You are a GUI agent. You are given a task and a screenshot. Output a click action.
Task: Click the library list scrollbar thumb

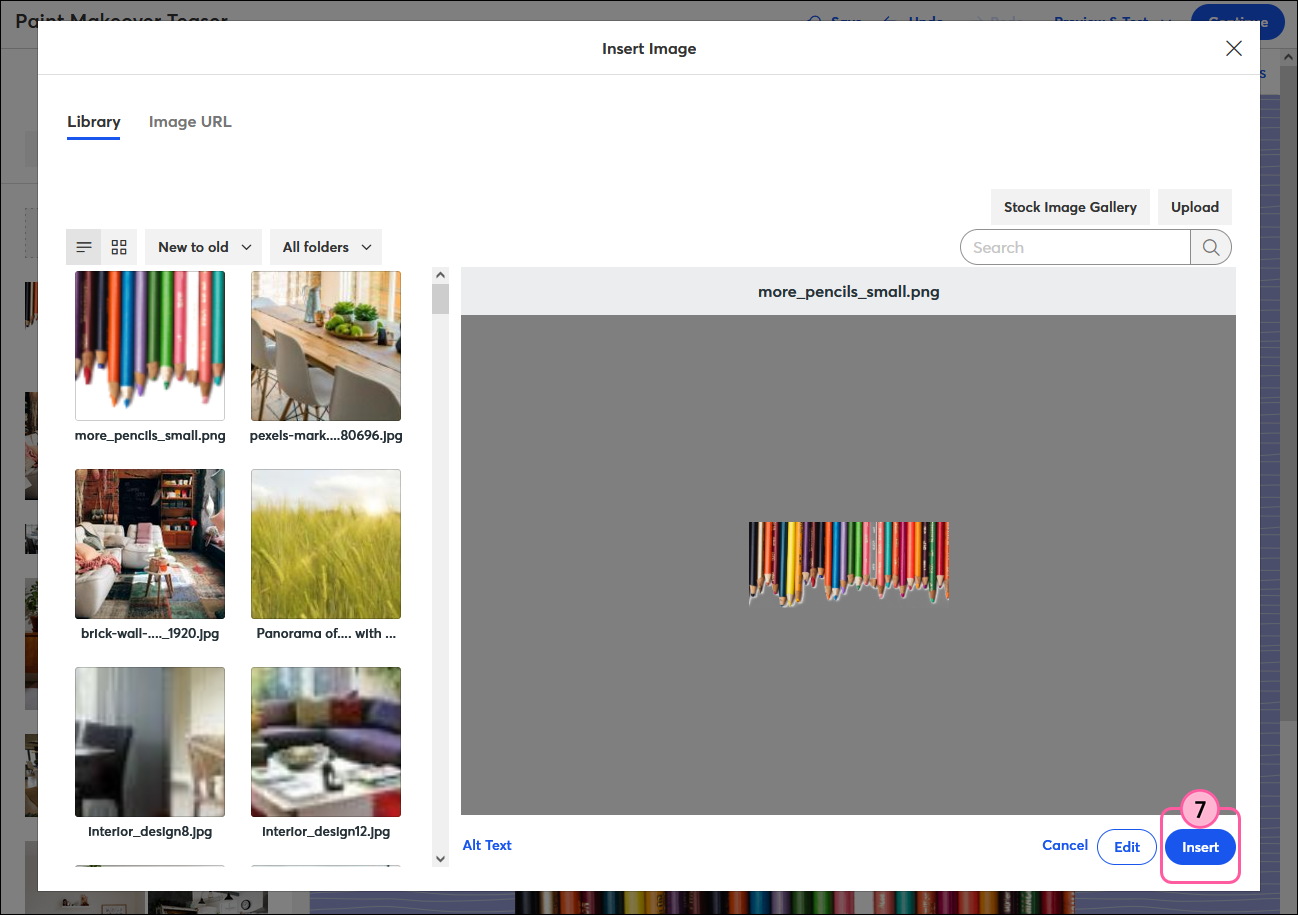click(x=440, y=299)
